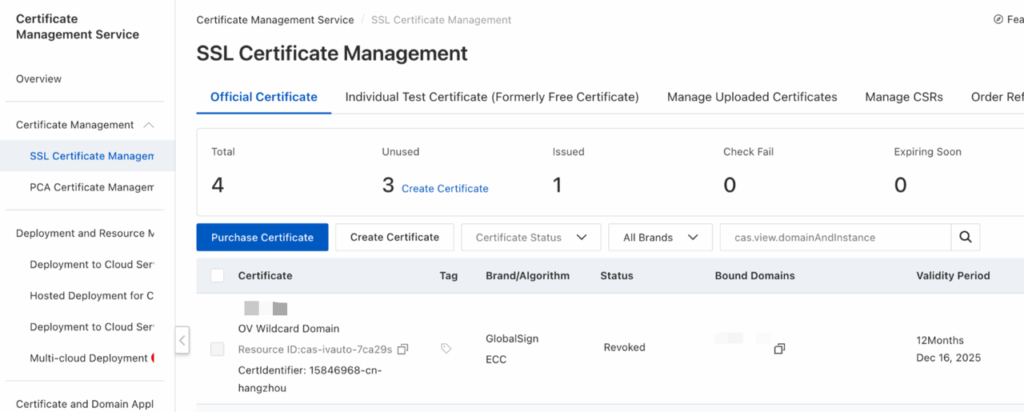Tick the OV Wildcard Domain row checkbox

[x=217, y=348]
